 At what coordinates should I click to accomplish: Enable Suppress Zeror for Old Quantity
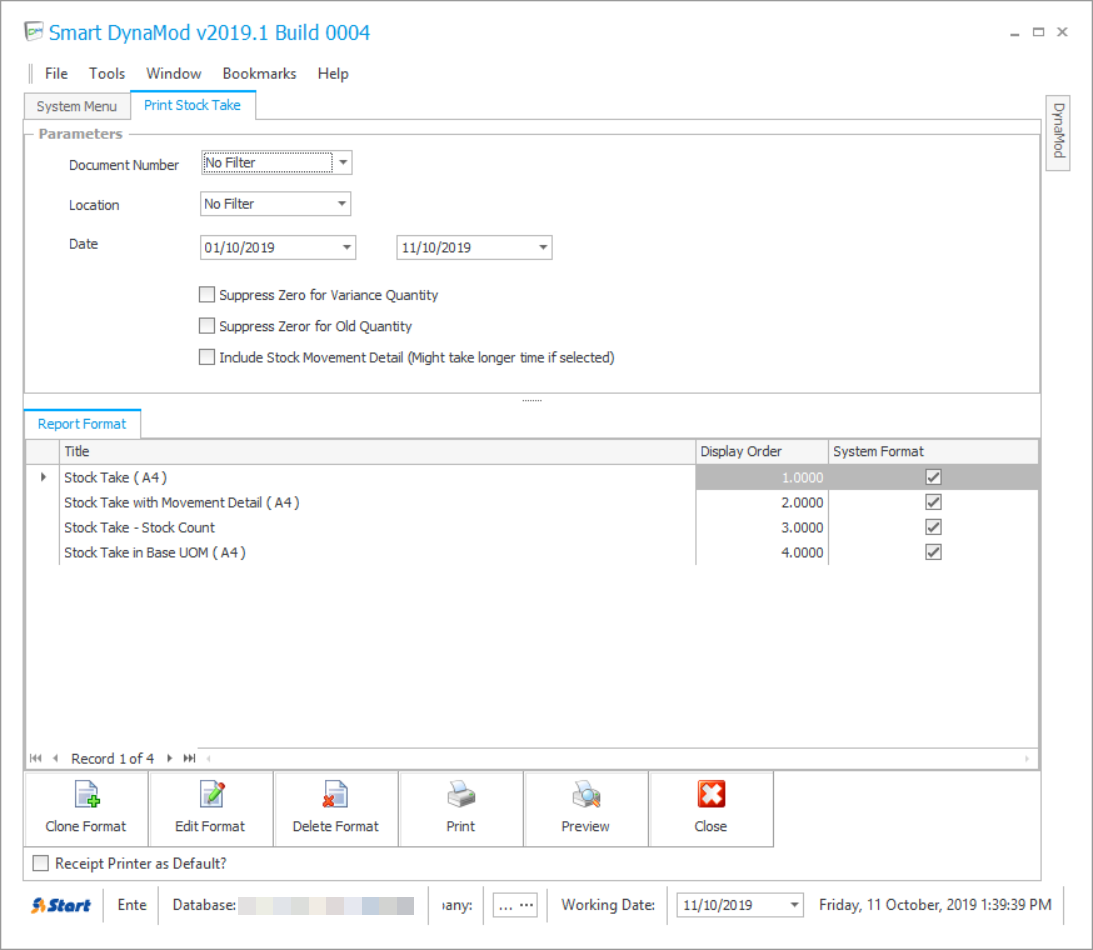pos(206,325)
